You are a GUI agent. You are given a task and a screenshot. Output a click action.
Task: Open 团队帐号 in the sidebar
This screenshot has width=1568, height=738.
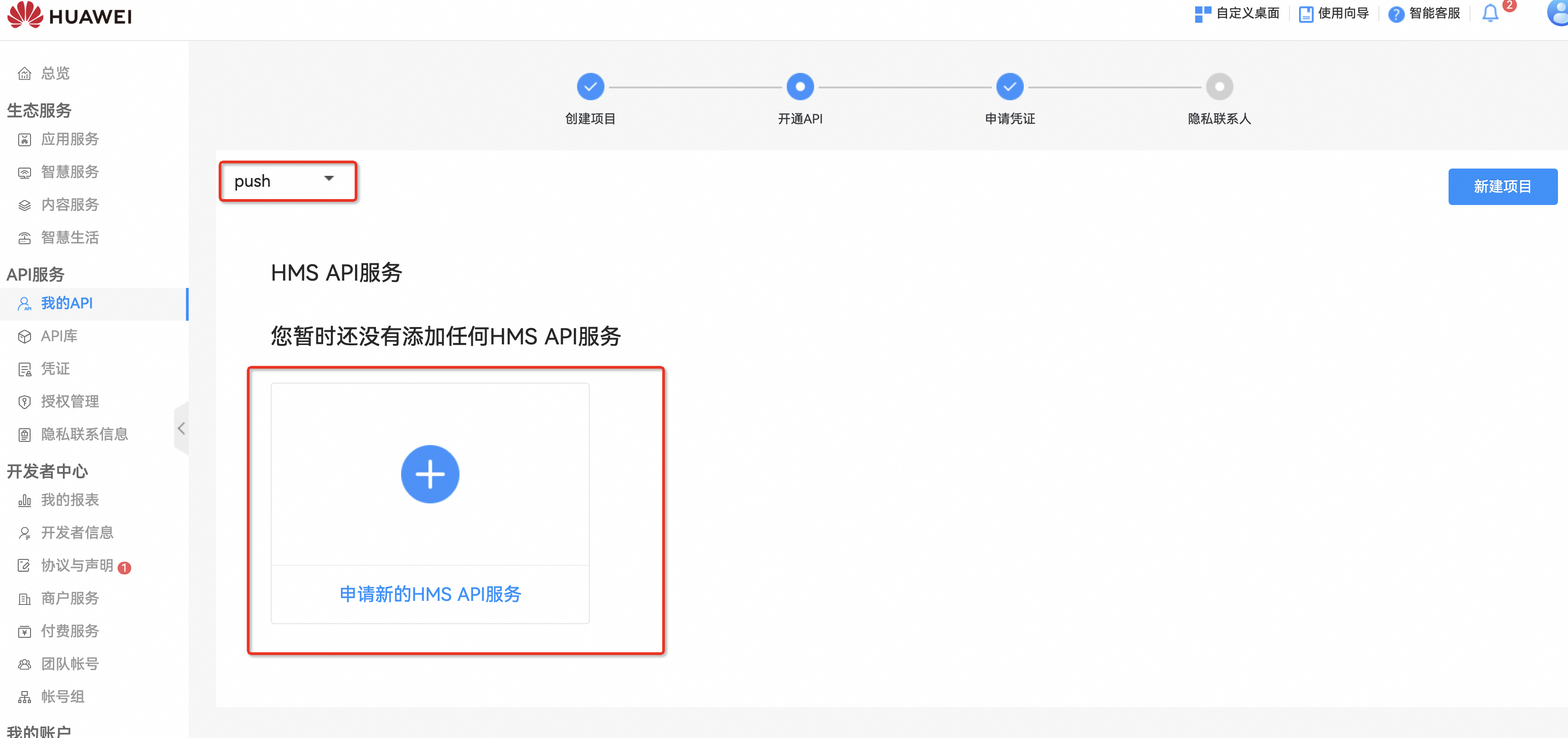[x=70, y=664]
